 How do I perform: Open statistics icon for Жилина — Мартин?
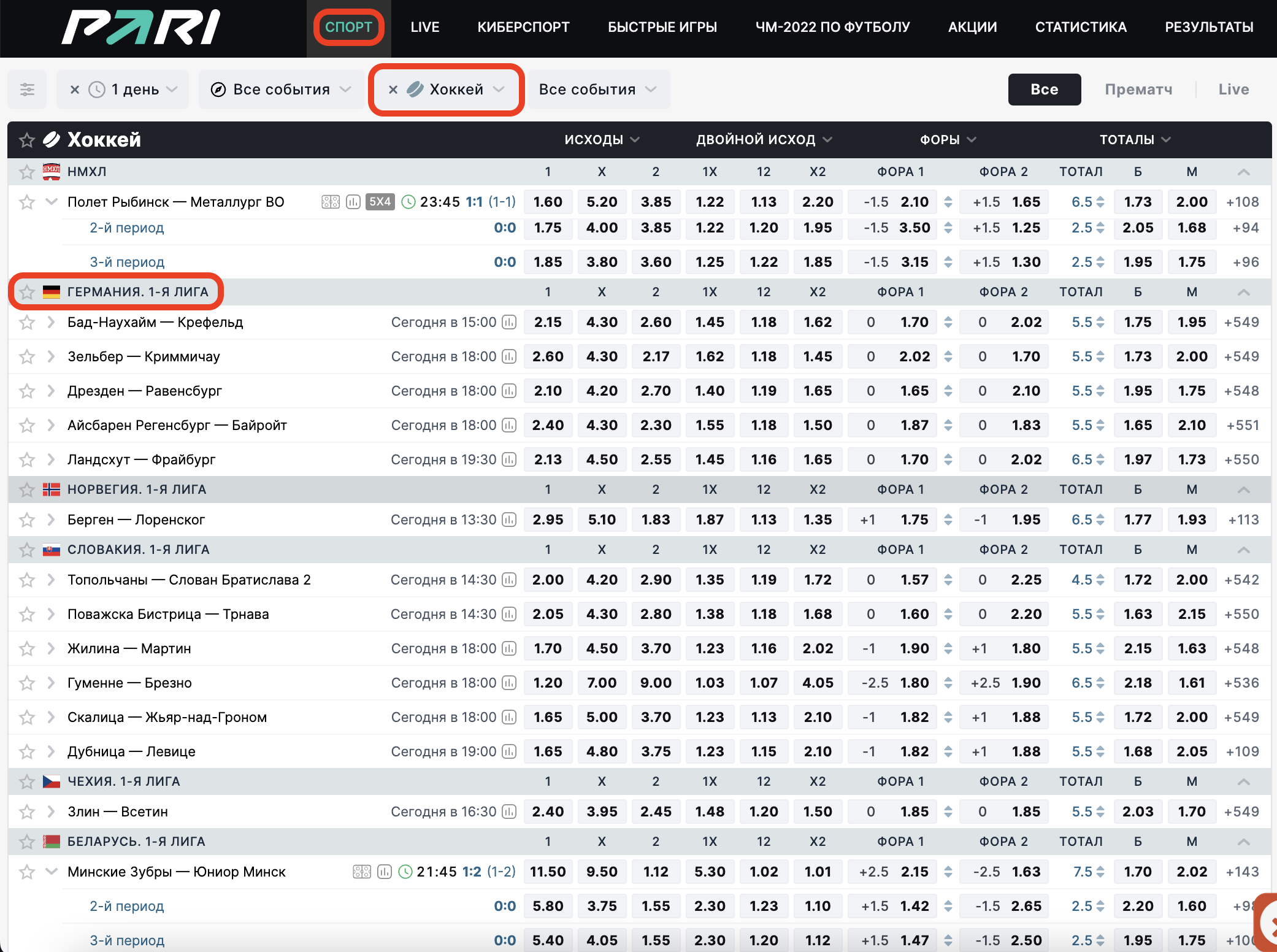click(x=509, y=648)
